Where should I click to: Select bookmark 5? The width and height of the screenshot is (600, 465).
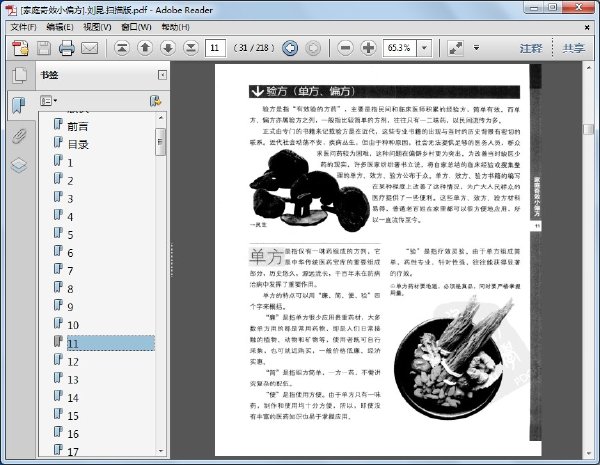70,235
